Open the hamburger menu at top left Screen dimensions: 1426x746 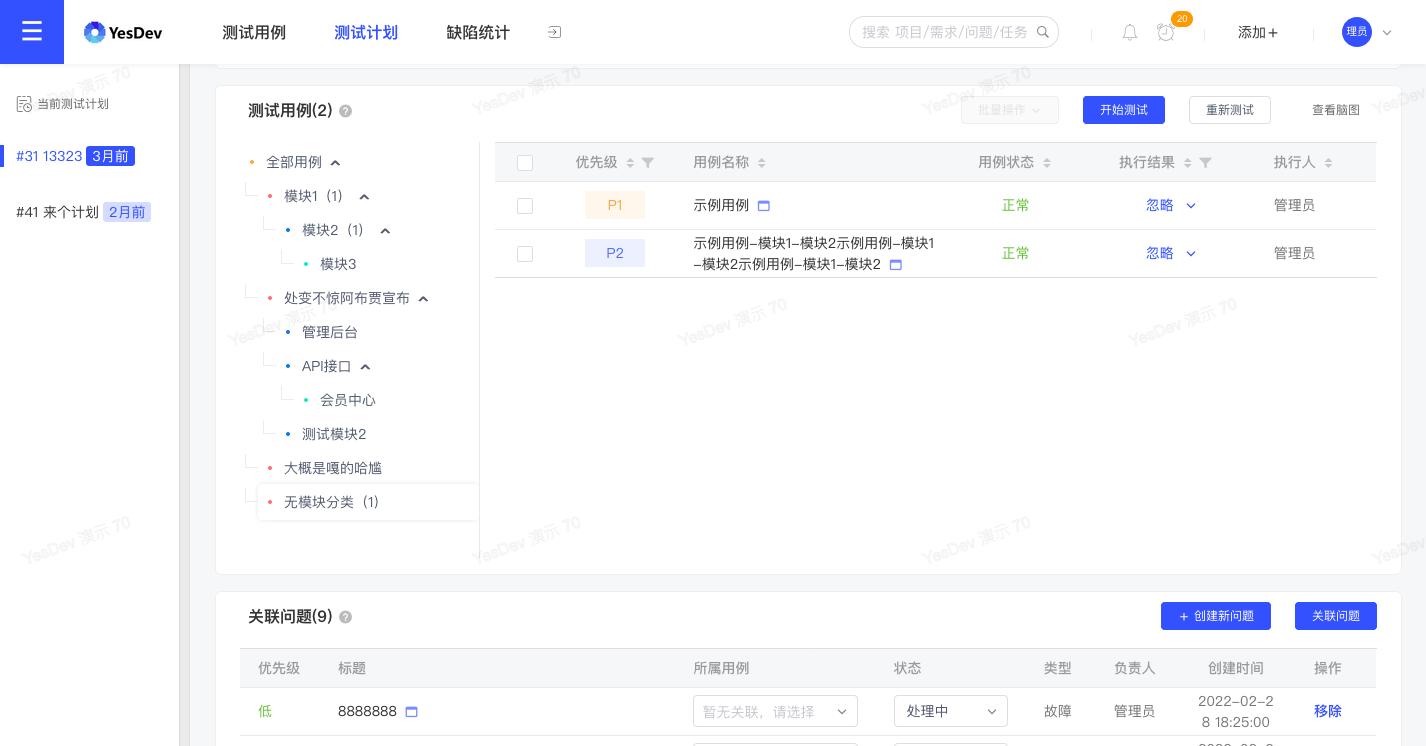point(32,31)
